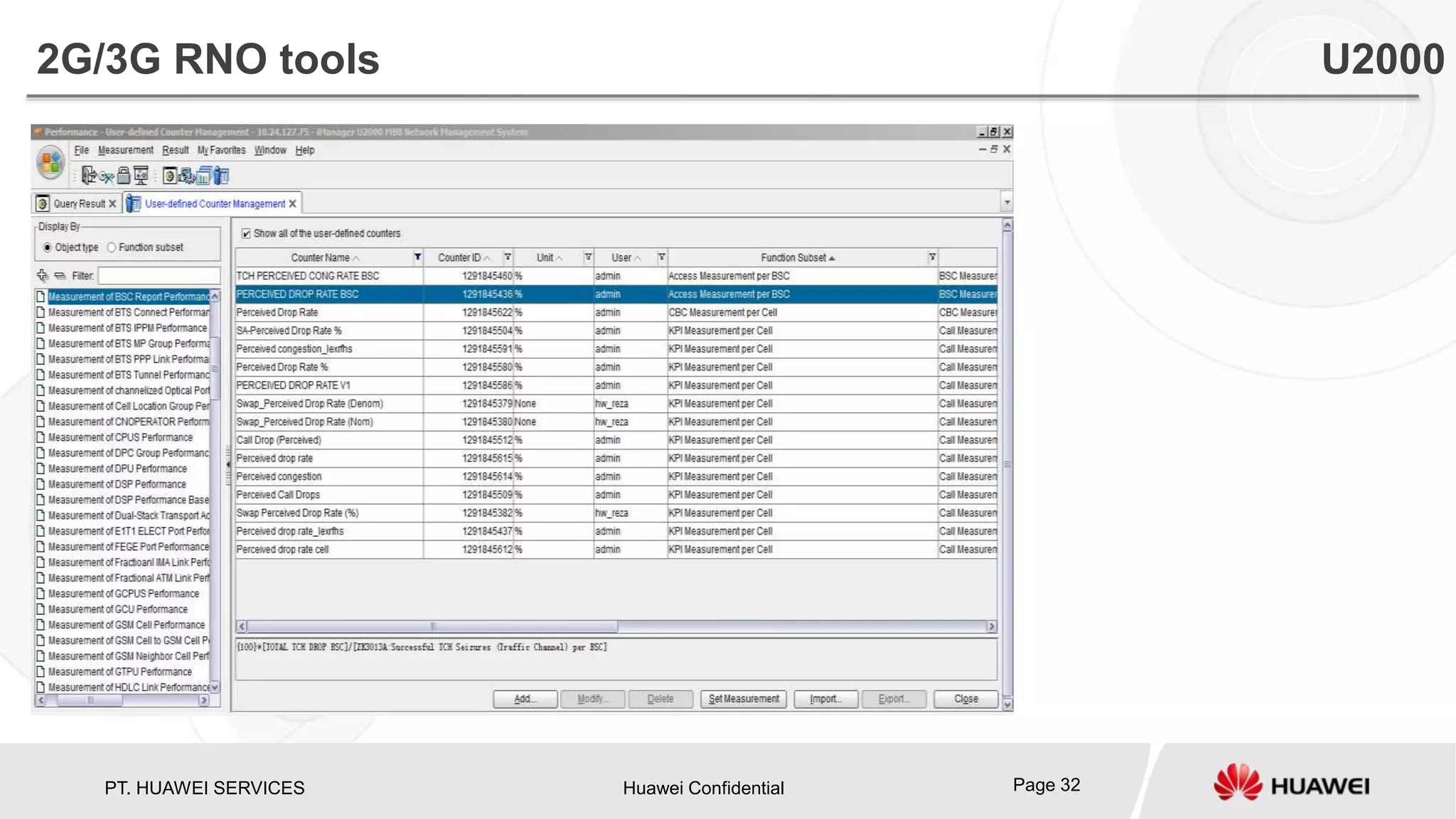Select the Function subset radio button
The image size is (1456, 819).
coord(112,247)
